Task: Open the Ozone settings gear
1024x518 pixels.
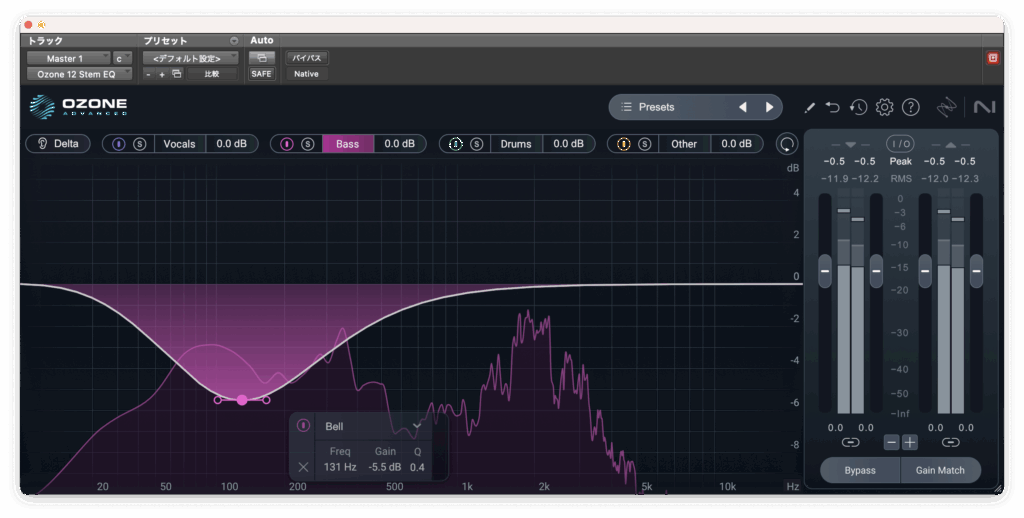Action: [x=884, y=107]
